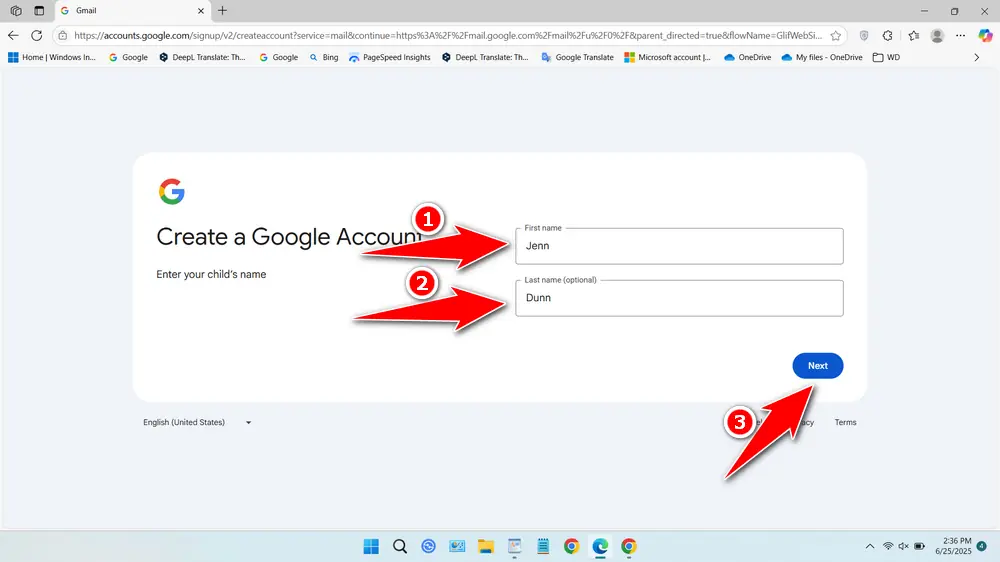
Task: Open Home | Windows In... bookmark
Action: coord(52,57)
